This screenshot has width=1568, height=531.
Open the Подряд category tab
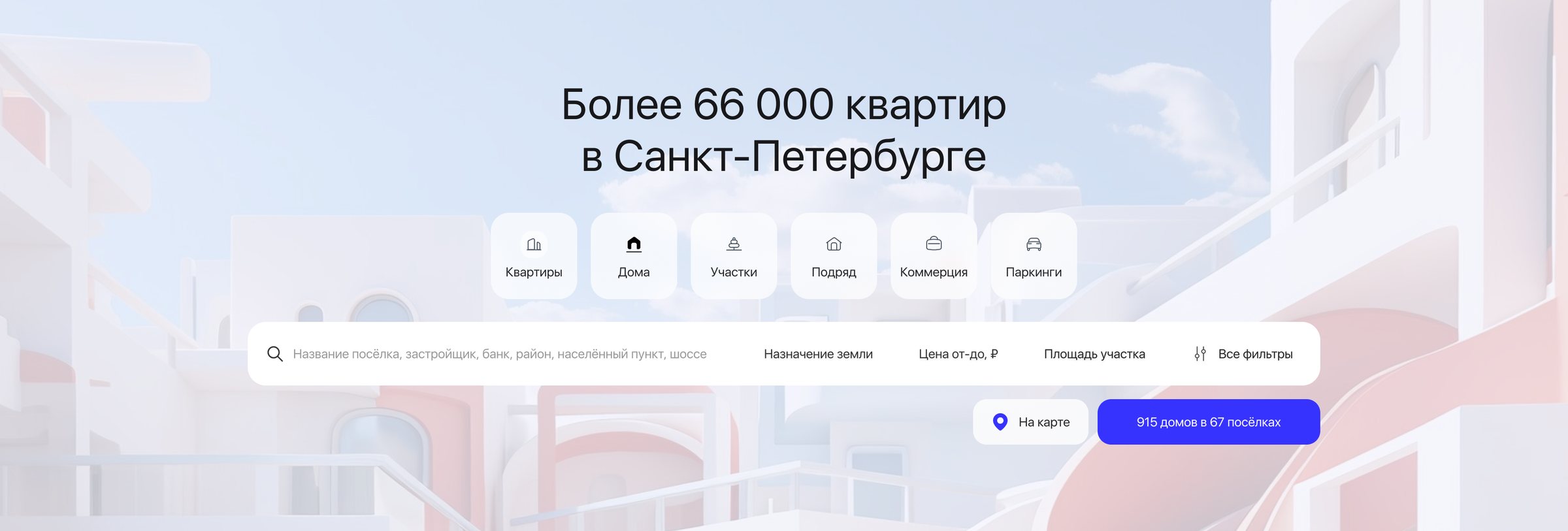click(834, 256)
